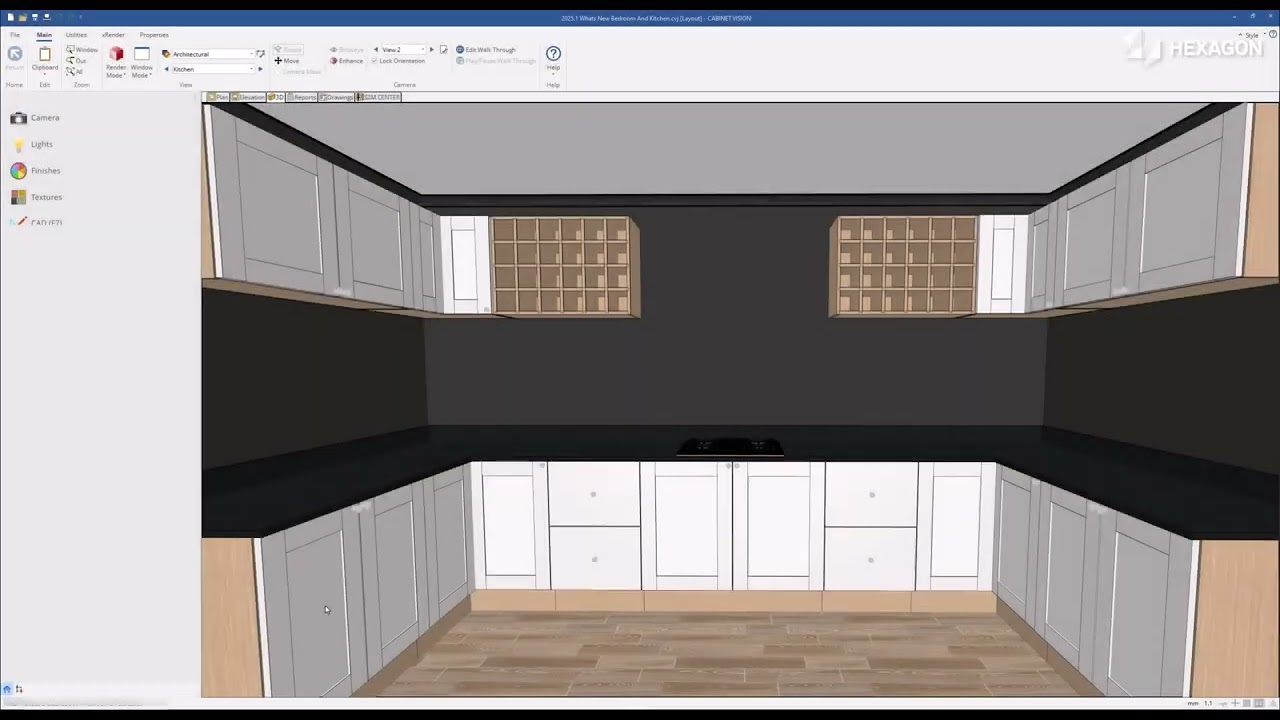Click the small help icon near Style
This screenshot has width=1280, height=720.
click(1273, 35)
